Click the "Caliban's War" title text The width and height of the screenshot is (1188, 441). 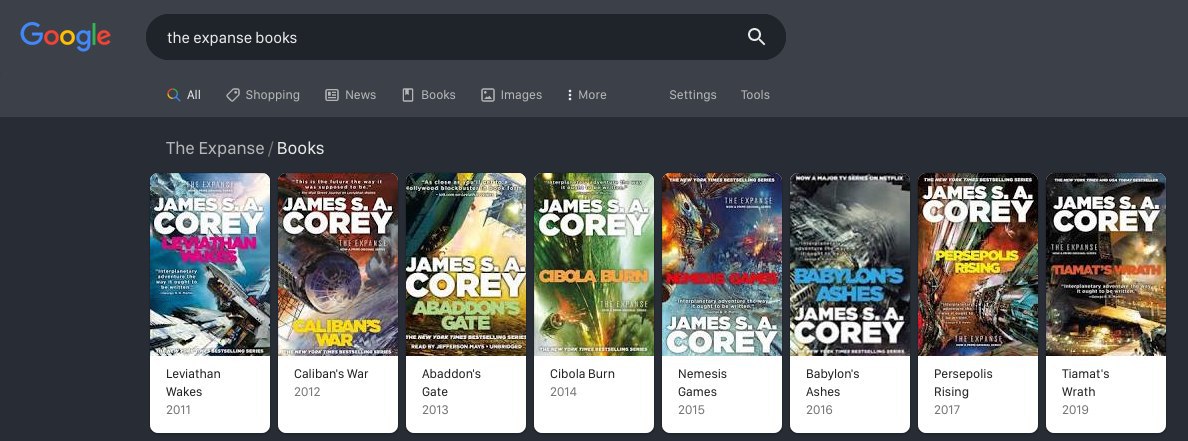pyautogui.click(x=331, y=374)
